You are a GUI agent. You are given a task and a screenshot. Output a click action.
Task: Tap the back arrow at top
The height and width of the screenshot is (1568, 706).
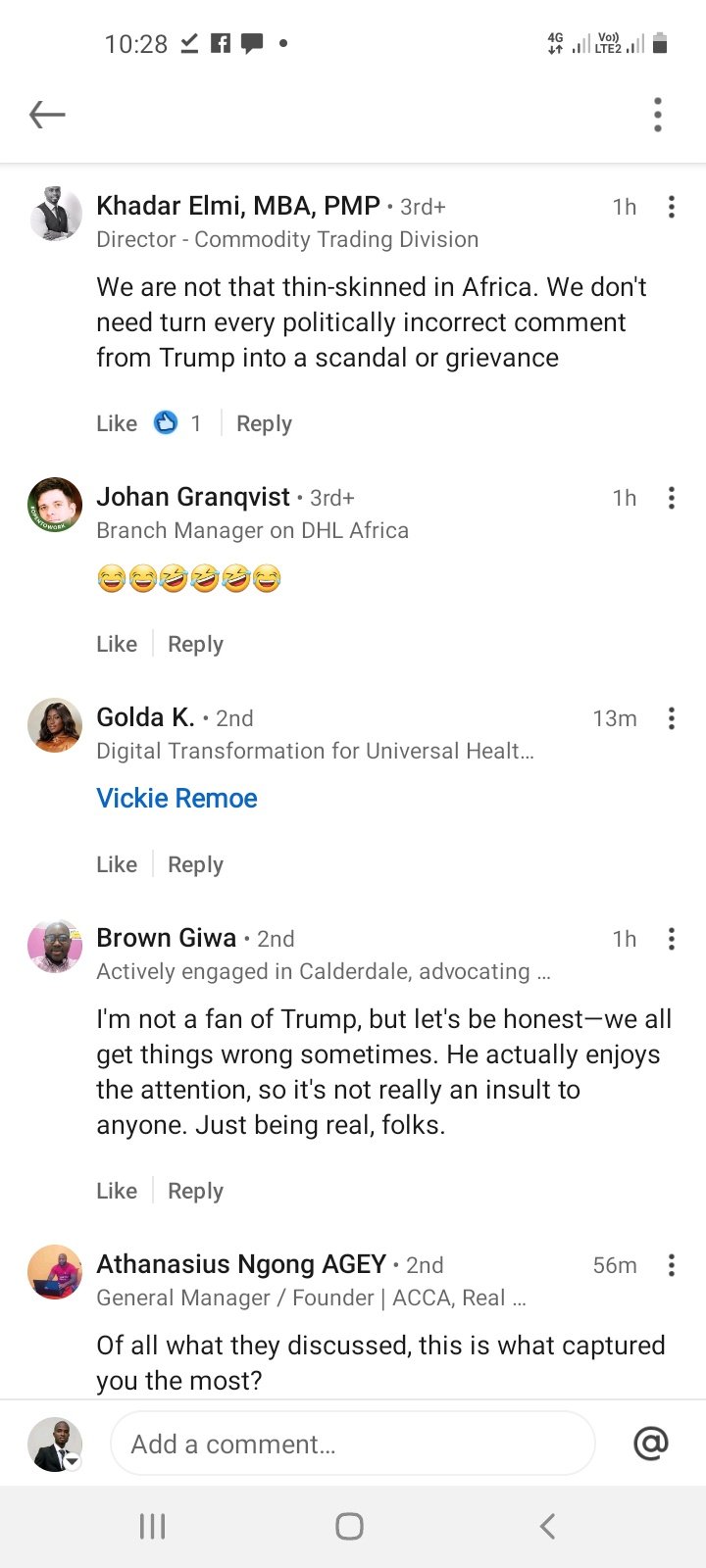[47, 115]
